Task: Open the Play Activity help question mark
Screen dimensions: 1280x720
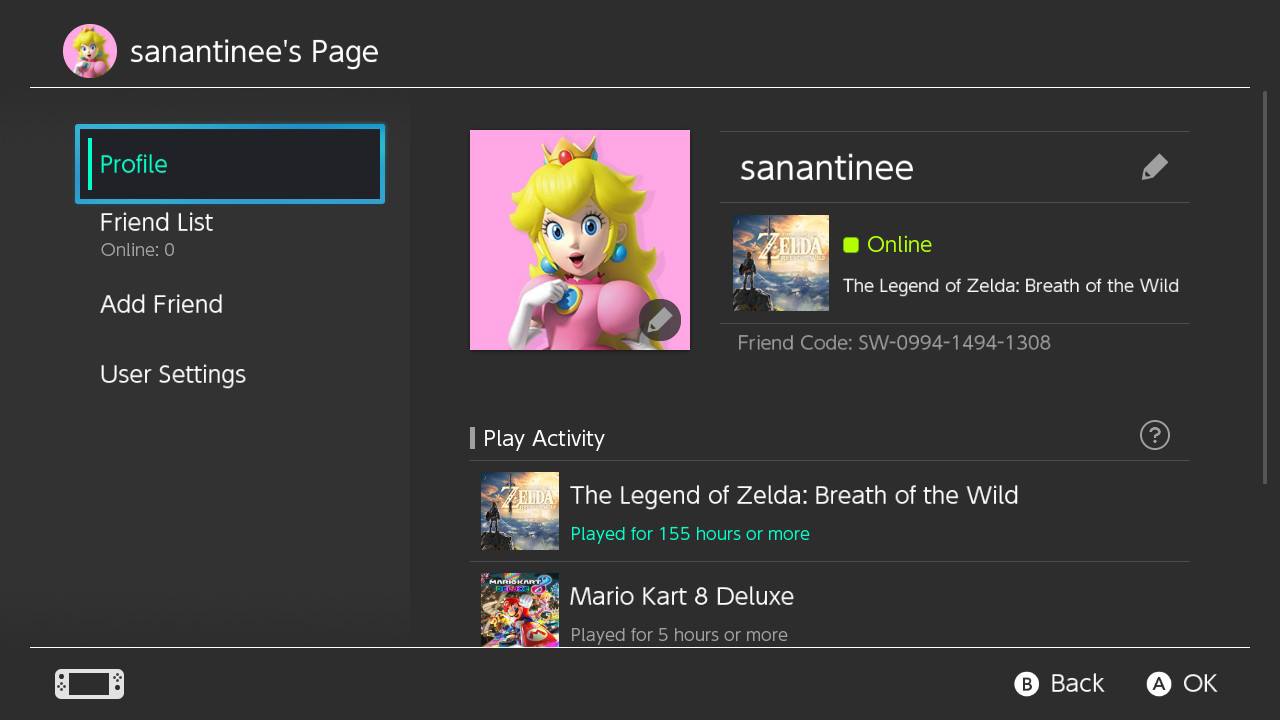Action: [x=1154, y=435]
